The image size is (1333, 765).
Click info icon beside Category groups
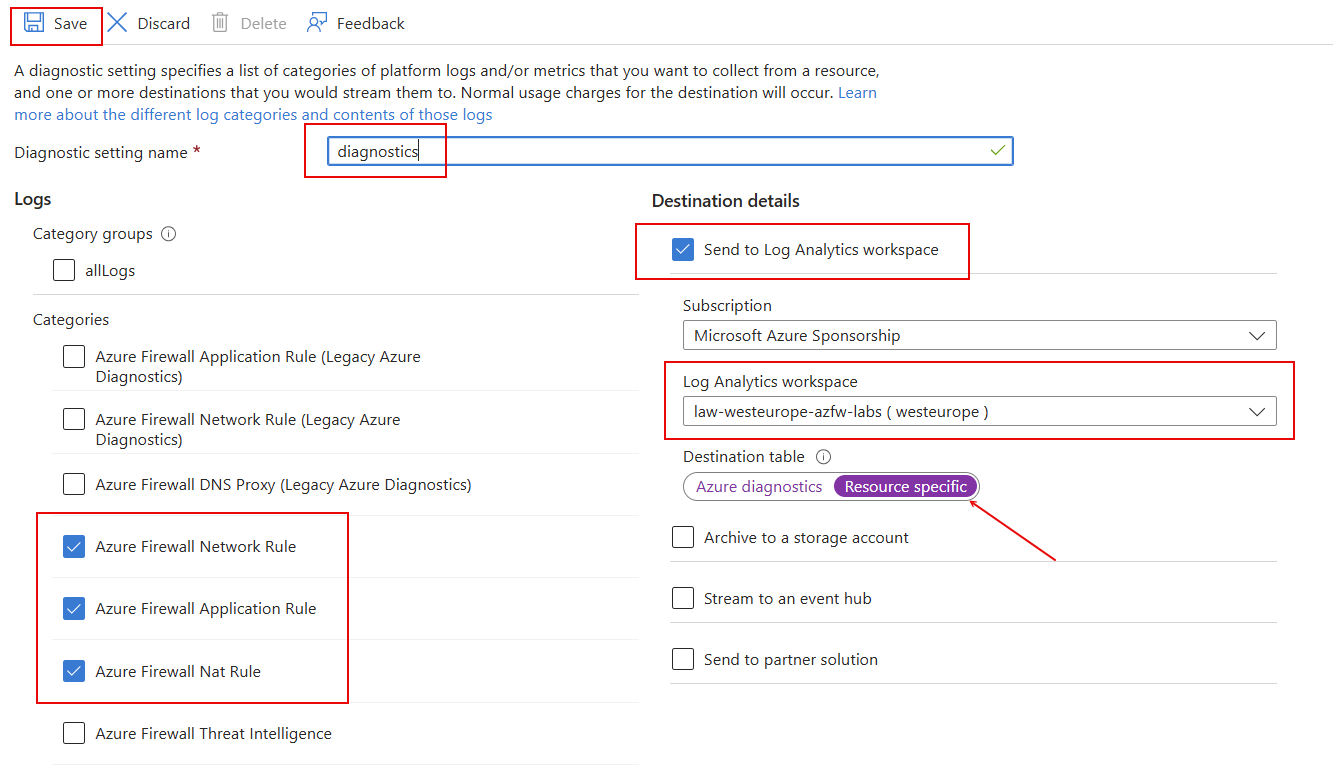[x=169, y=234]
